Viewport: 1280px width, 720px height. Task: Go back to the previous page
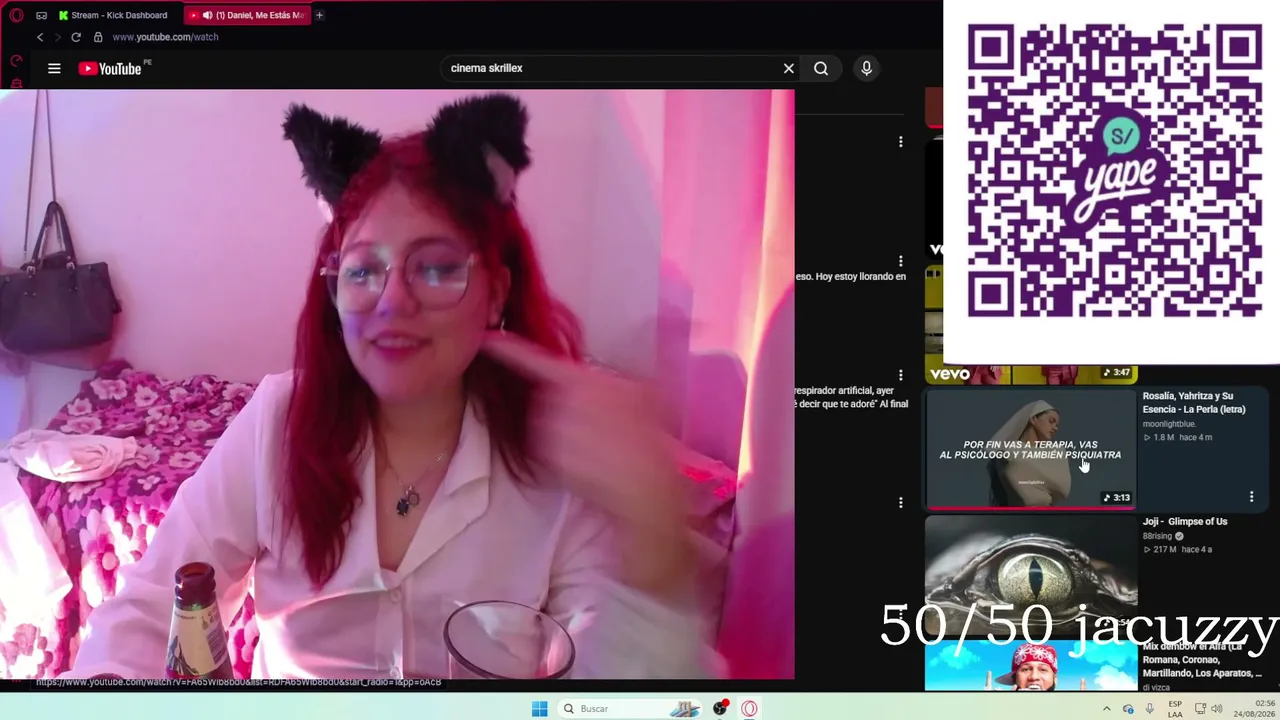tap(40, 37)
